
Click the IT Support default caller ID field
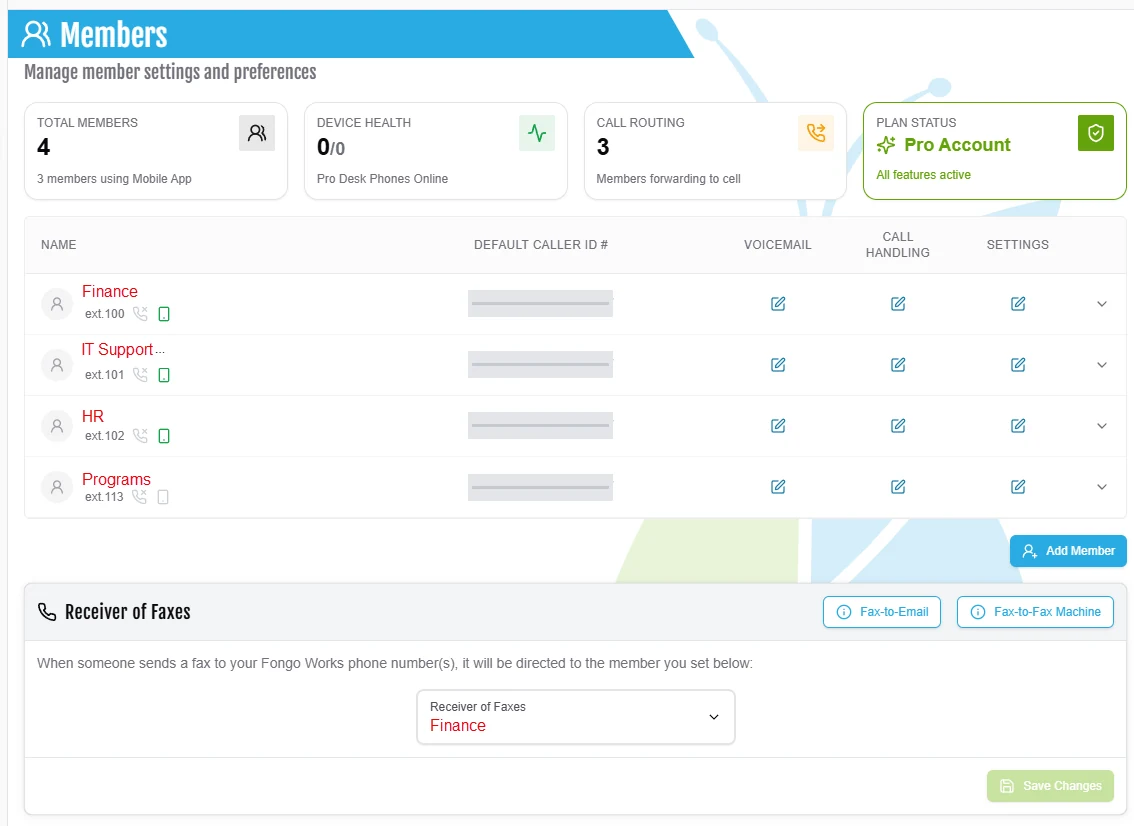(540, 365)
